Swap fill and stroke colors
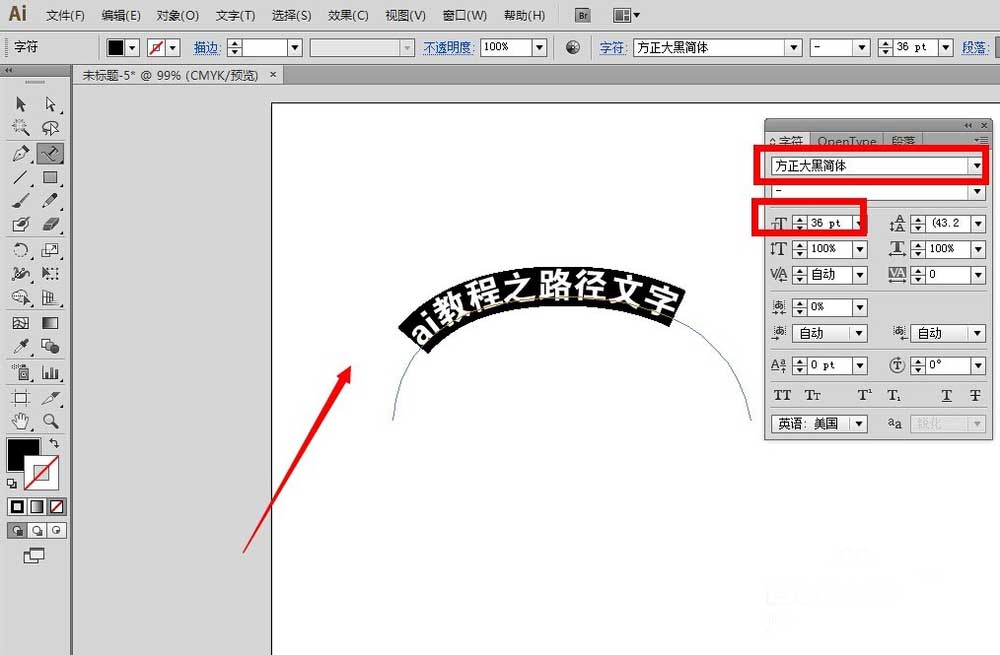 point(54,443)
